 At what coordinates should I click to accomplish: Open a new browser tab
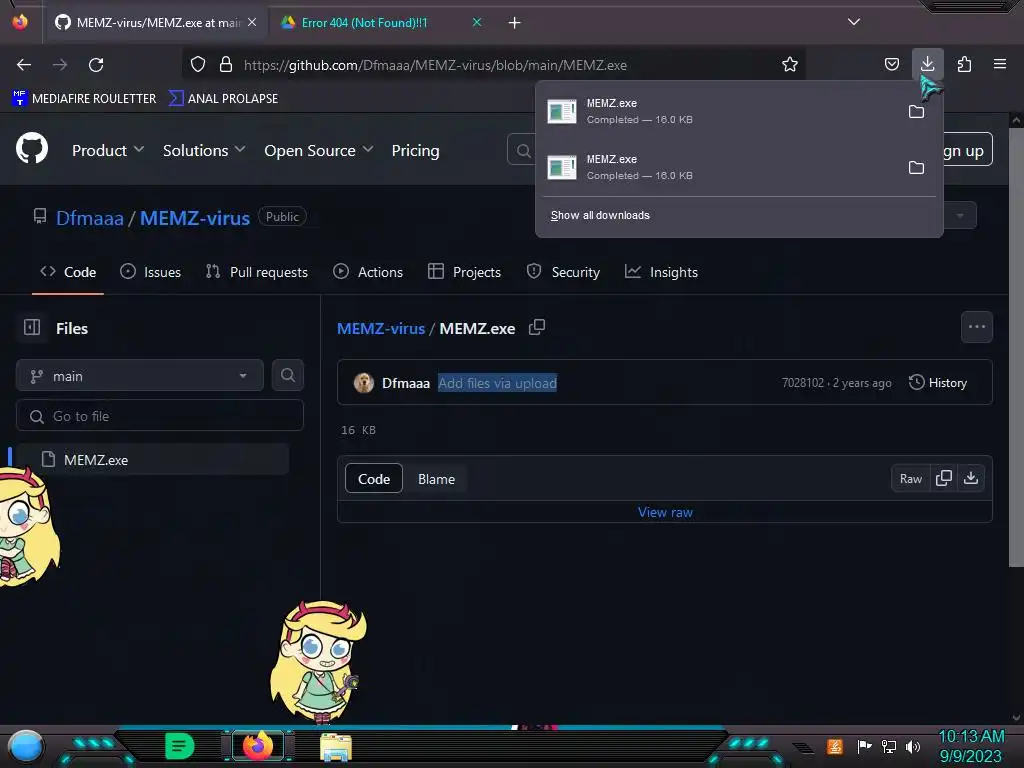pos(515,23)
